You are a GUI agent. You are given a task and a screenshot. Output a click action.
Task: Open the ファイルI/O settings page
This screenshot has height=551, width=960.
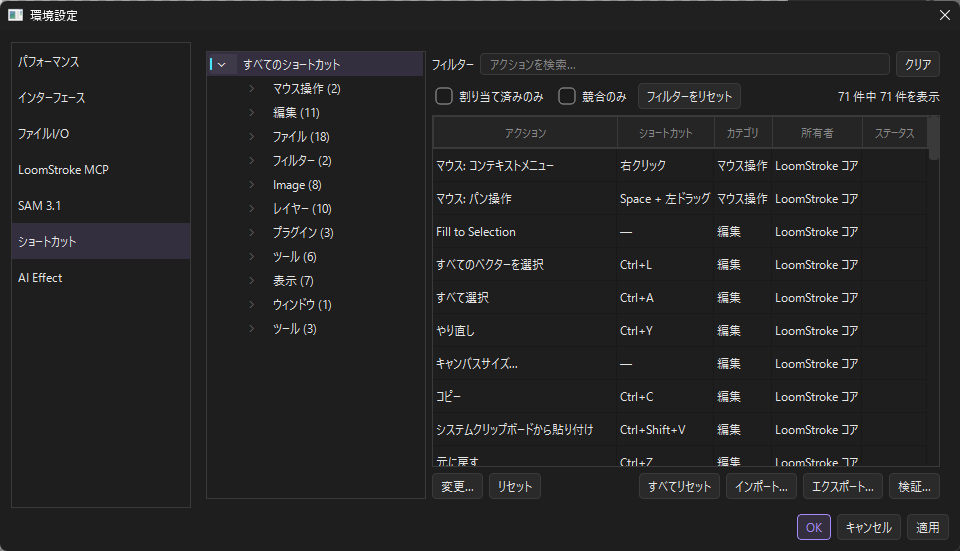click(x=101, y=133)
